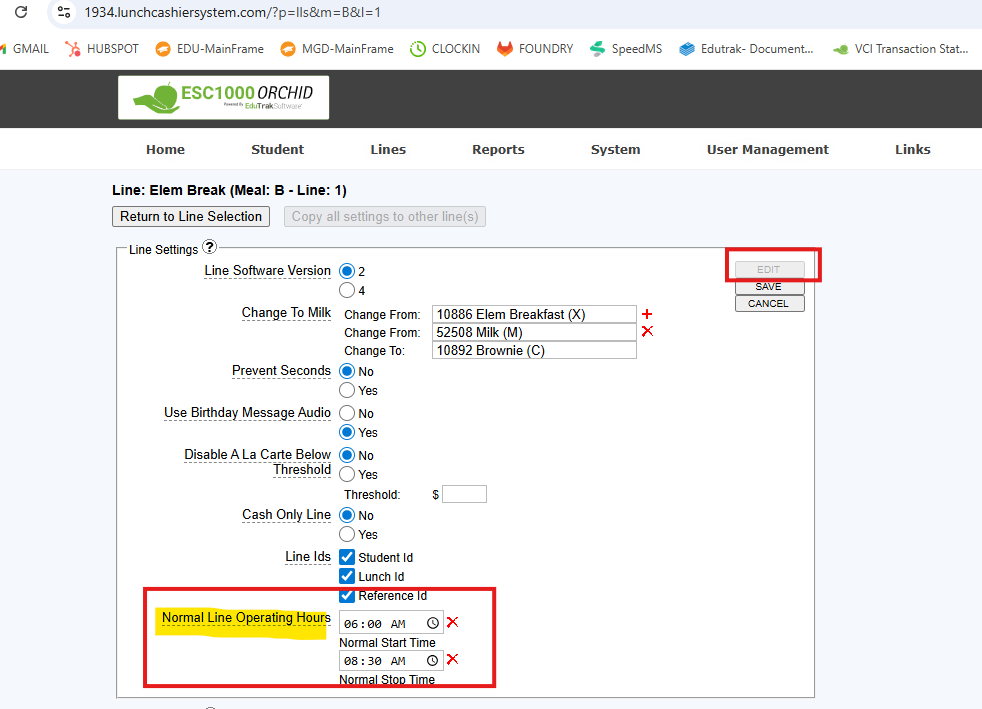This screenshot has height=709, width=982.
Task: Click the Threshold dollar amount field
Action: (x=464, y=494)
